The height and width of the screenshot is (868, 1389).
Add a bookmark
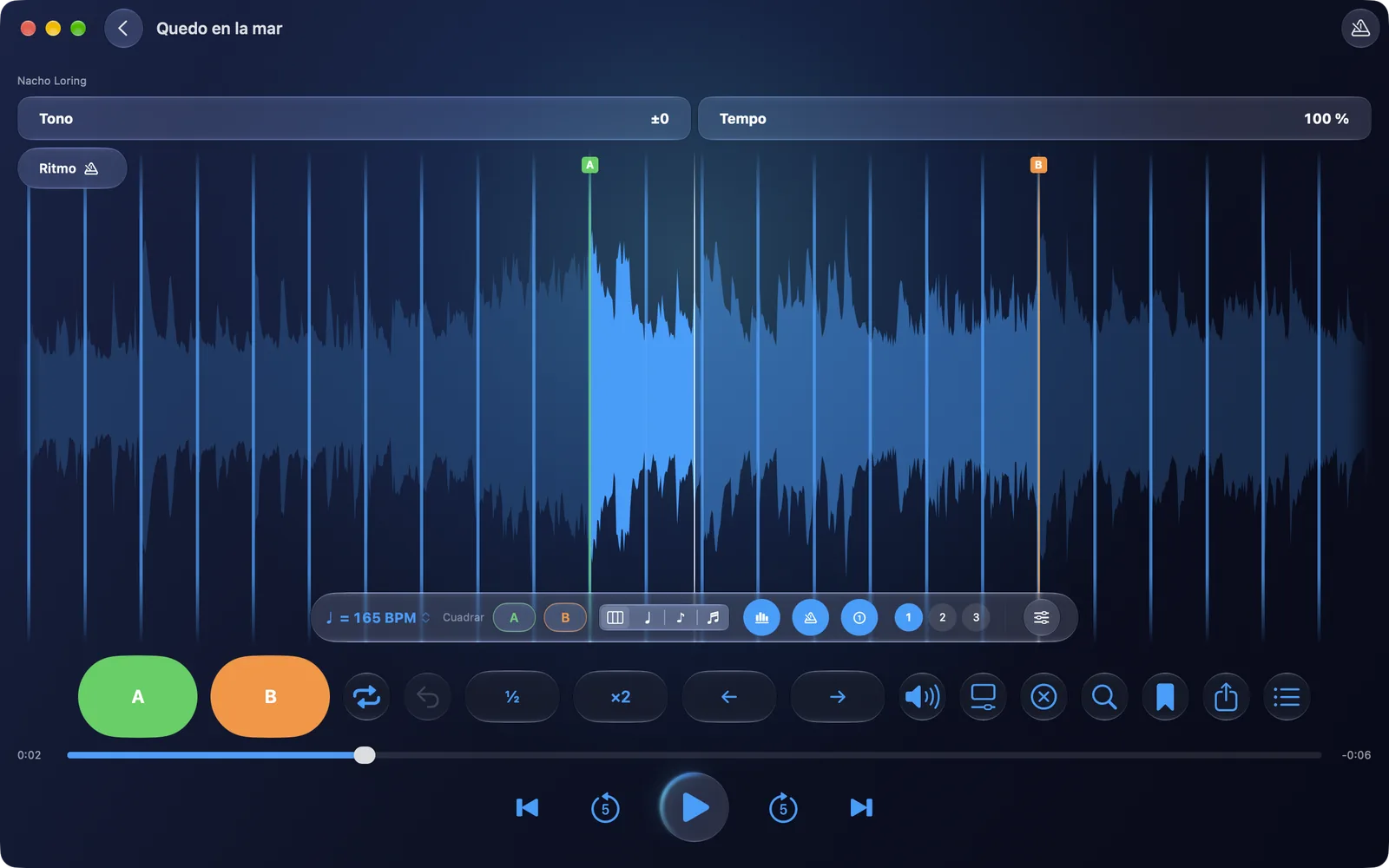click(x=1165, y=697)
